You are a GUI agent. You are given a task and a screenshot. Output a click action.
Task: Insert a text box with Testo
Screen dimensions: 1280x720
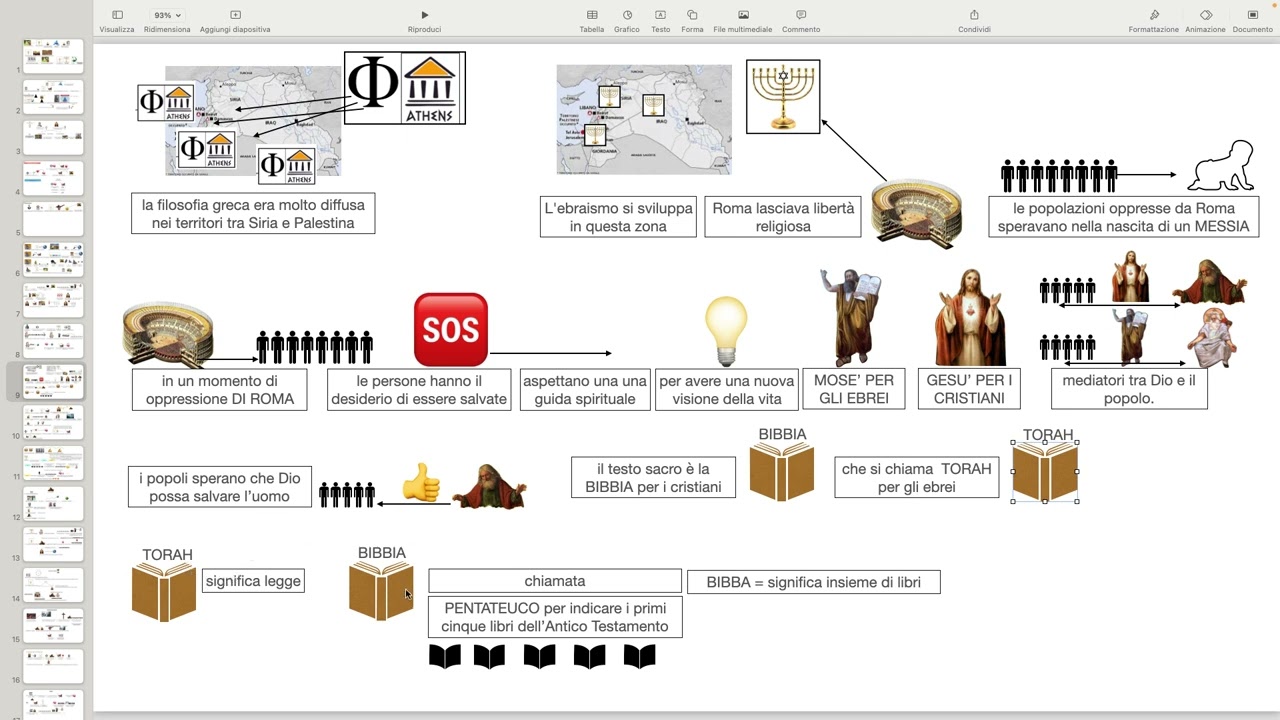coord(660,15)
